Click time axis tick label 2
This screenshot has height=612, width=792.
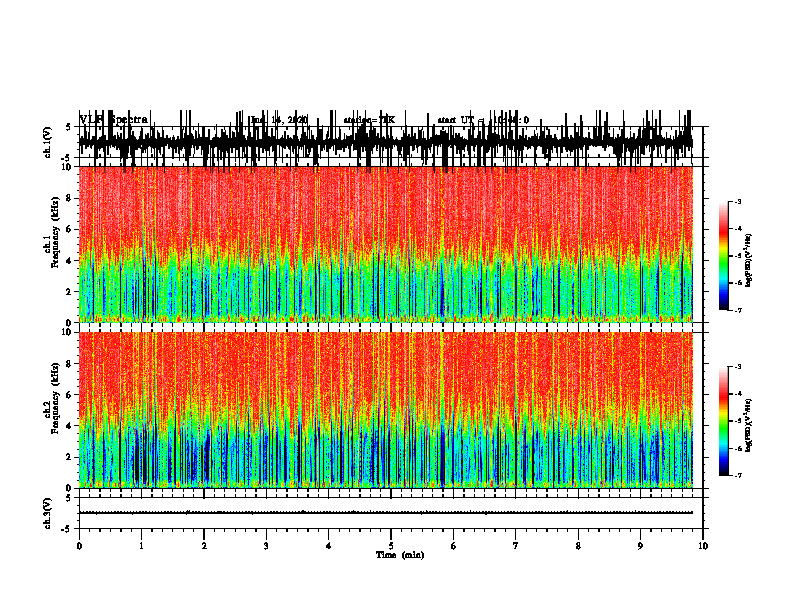(x=204, y=546)
